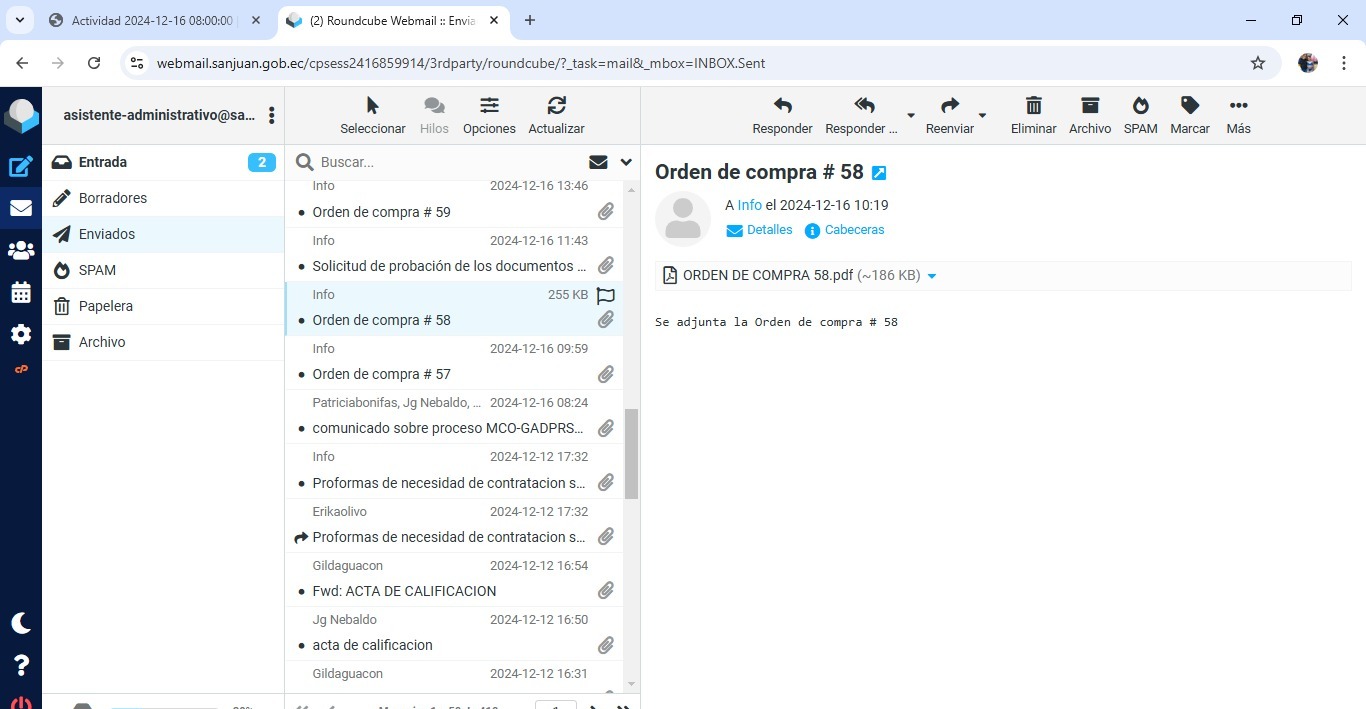Open the Calendar icon in sidebar
This screenshot has height=709, width=1366.
[21, 292]
